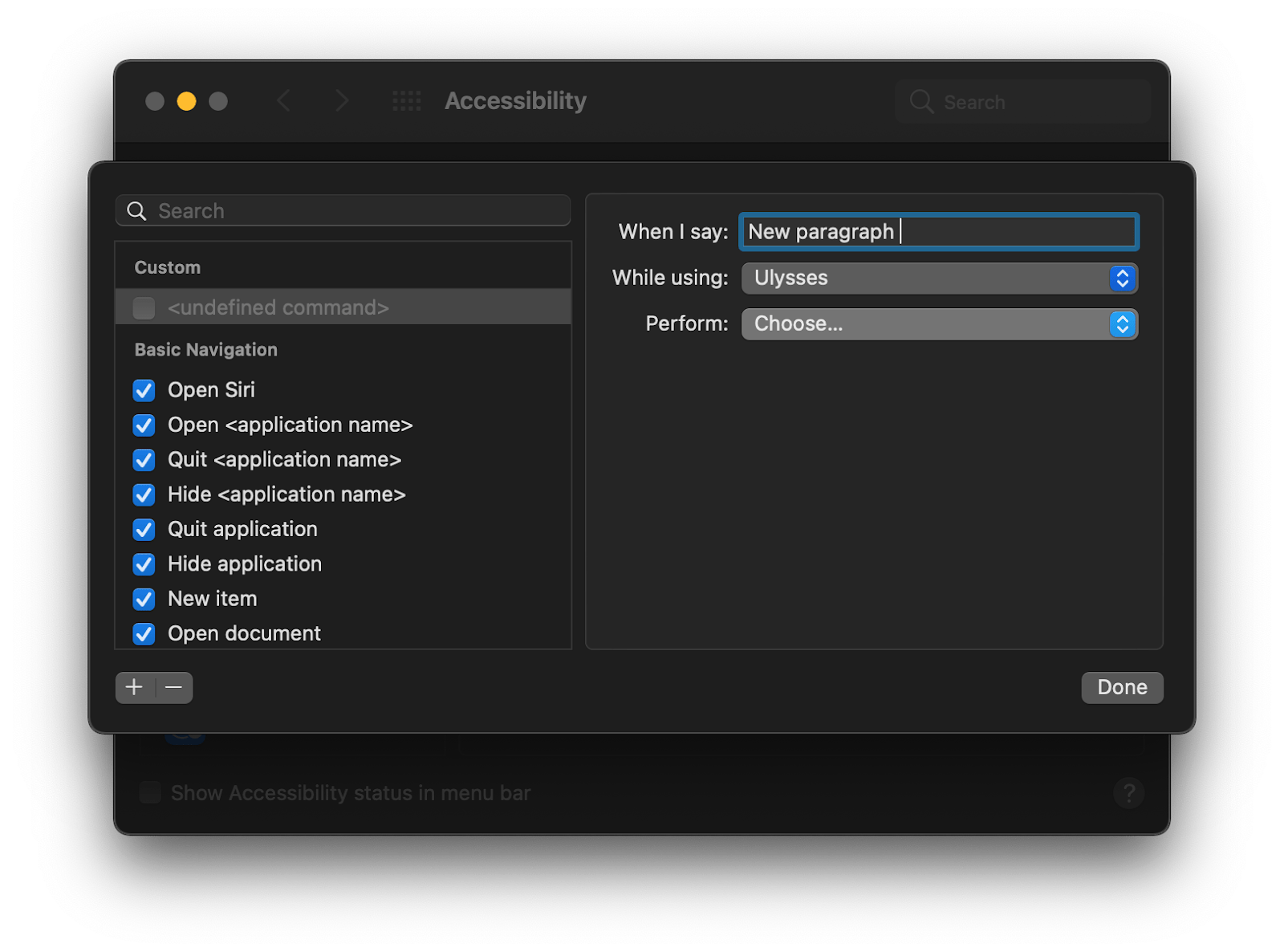Image resolution: width=1284 pixels, height=952 pixels.
Task: Click the Accessibility window title
Action: (x=516, y=101)
